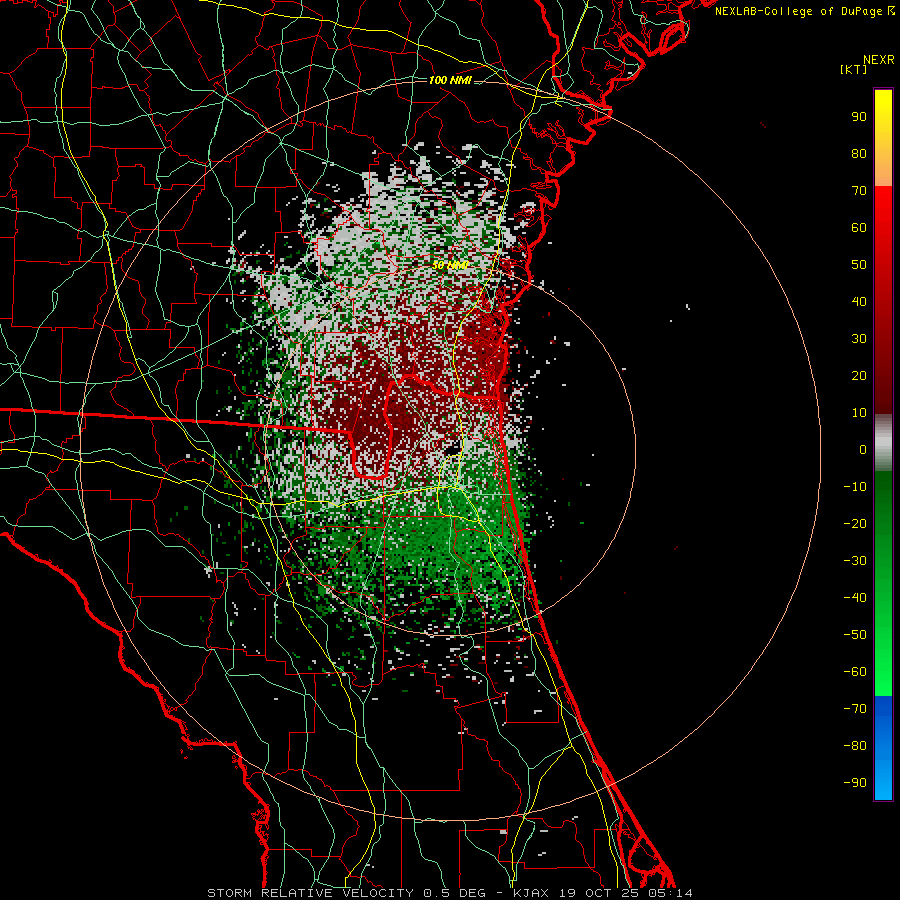Select the positive 80 knot scale label

[x=859, y=154]
